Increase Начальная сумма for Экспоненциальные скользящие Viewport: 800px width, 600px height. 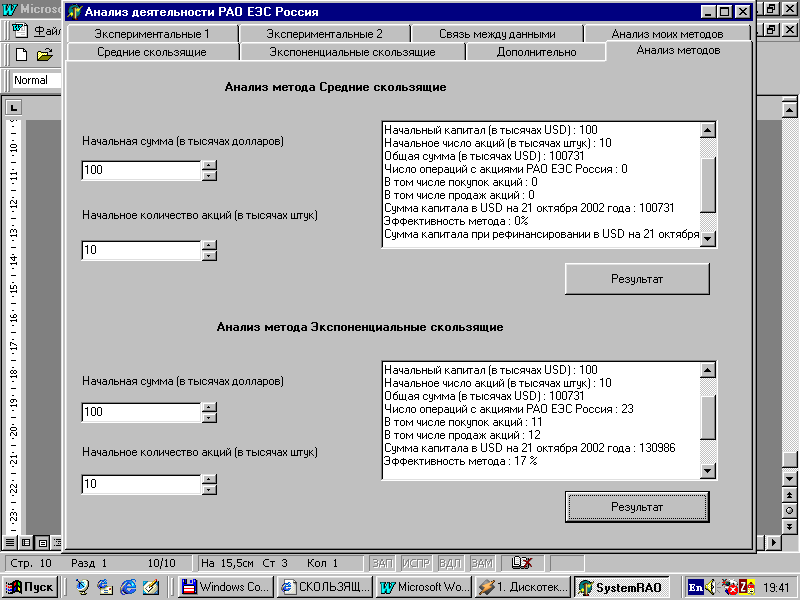[x=209, y=407]
